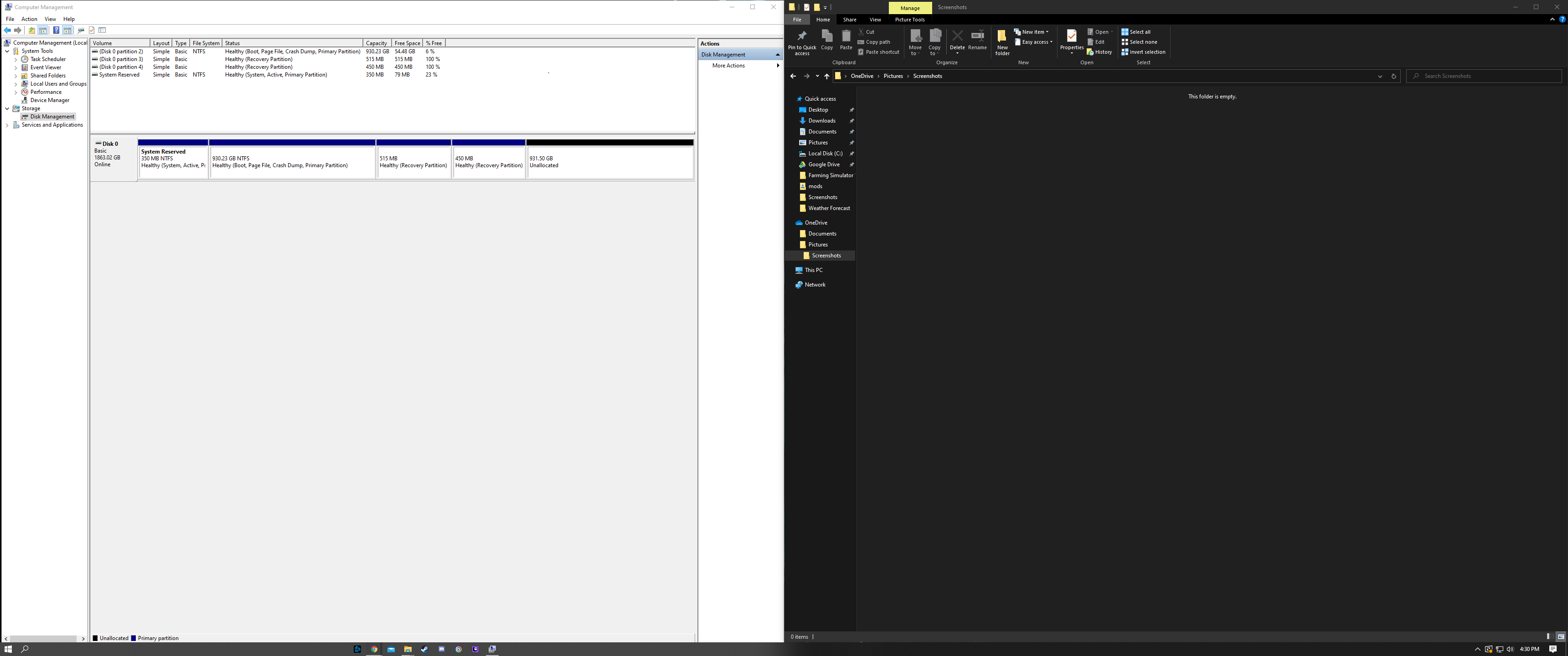Open the Manage contextual tab

tap(909, 8)
